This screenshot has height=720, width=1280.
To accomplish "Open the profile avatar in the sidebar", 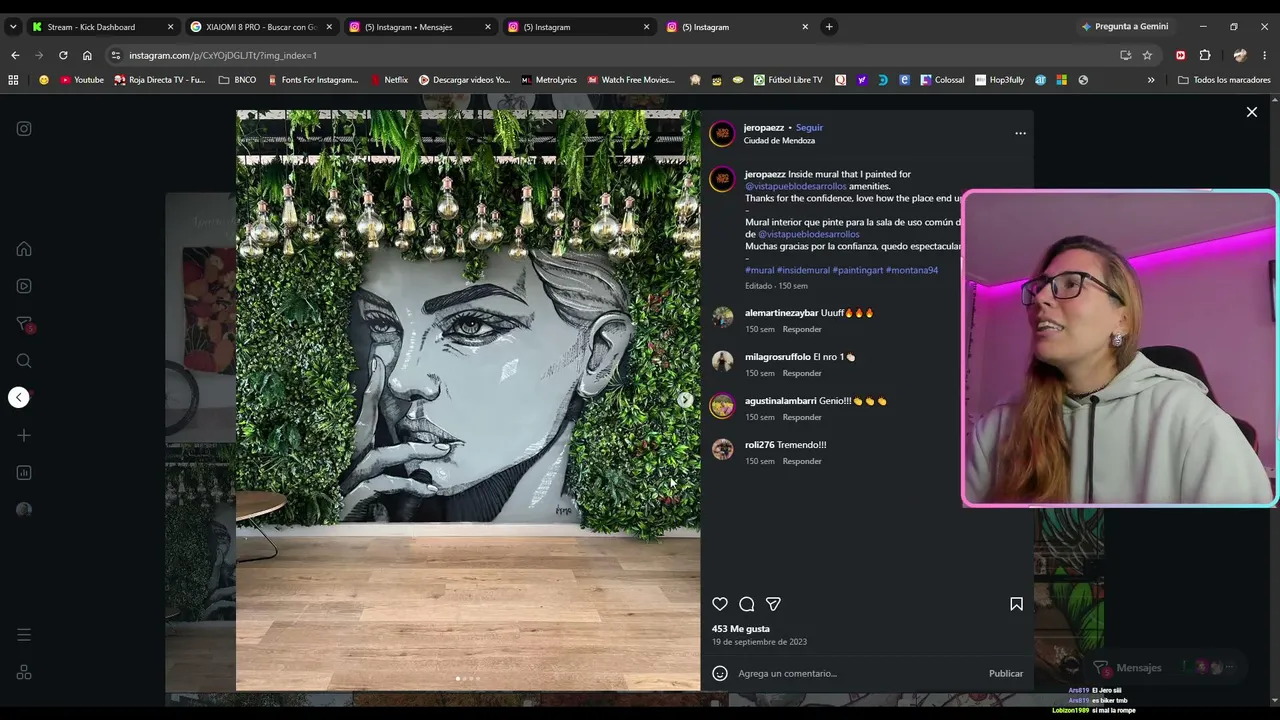I will click(24, 510).
